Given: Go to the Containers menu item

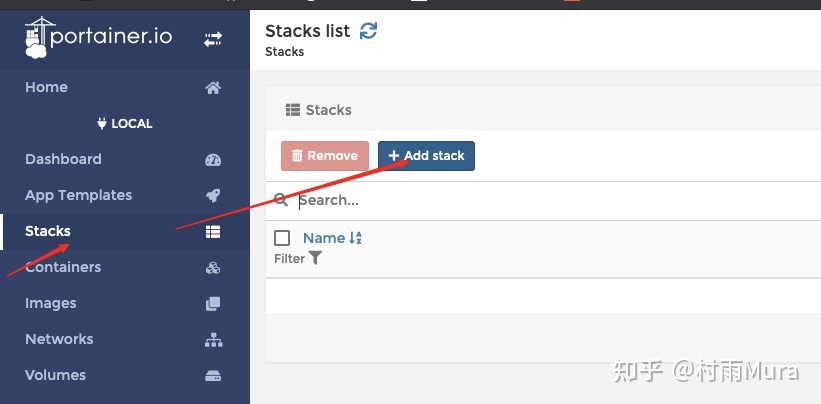Looking at the screenshot, I should coord(63,267).
